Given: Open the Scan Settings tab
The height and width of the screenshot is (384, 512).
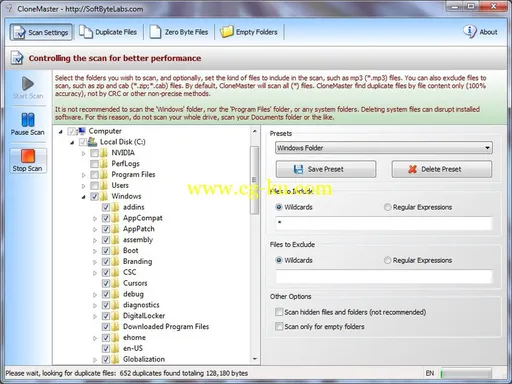Looking at the screenshot, I should 41,32.
